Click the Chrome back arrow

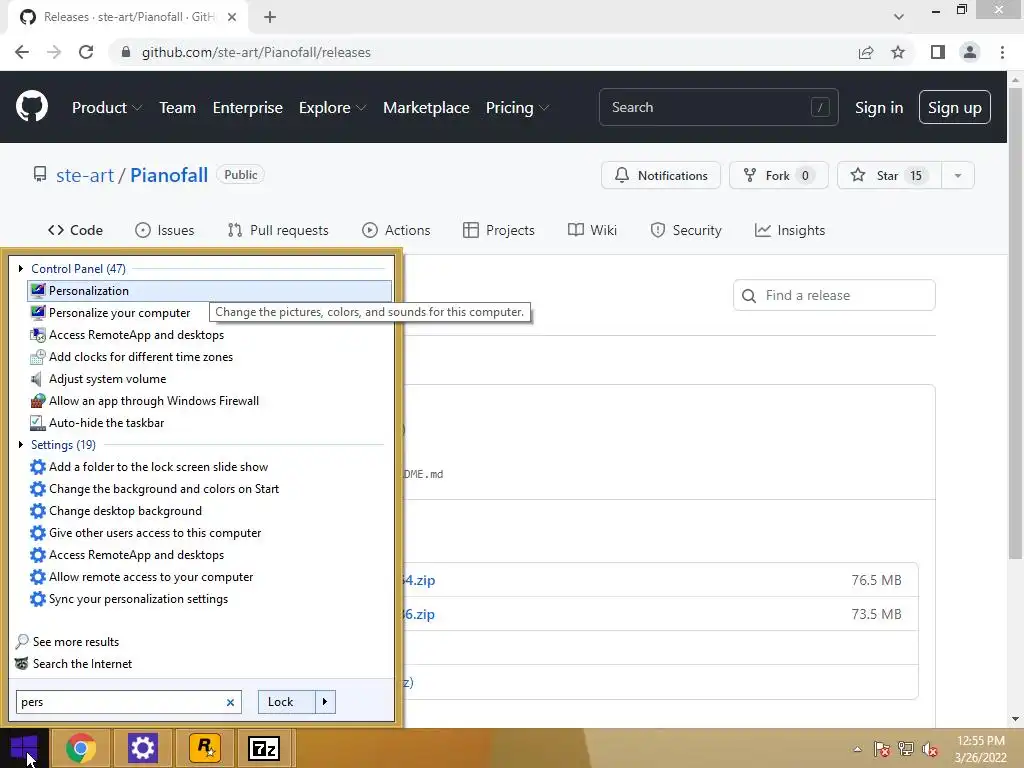coord(22,52)
